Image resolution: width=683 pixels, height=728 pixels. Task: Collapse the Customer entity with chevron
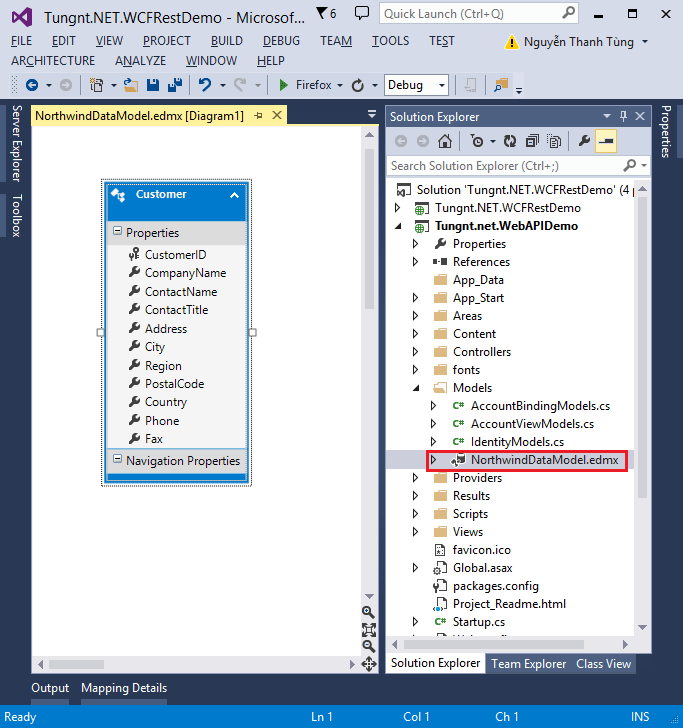(x=234, y=195)
